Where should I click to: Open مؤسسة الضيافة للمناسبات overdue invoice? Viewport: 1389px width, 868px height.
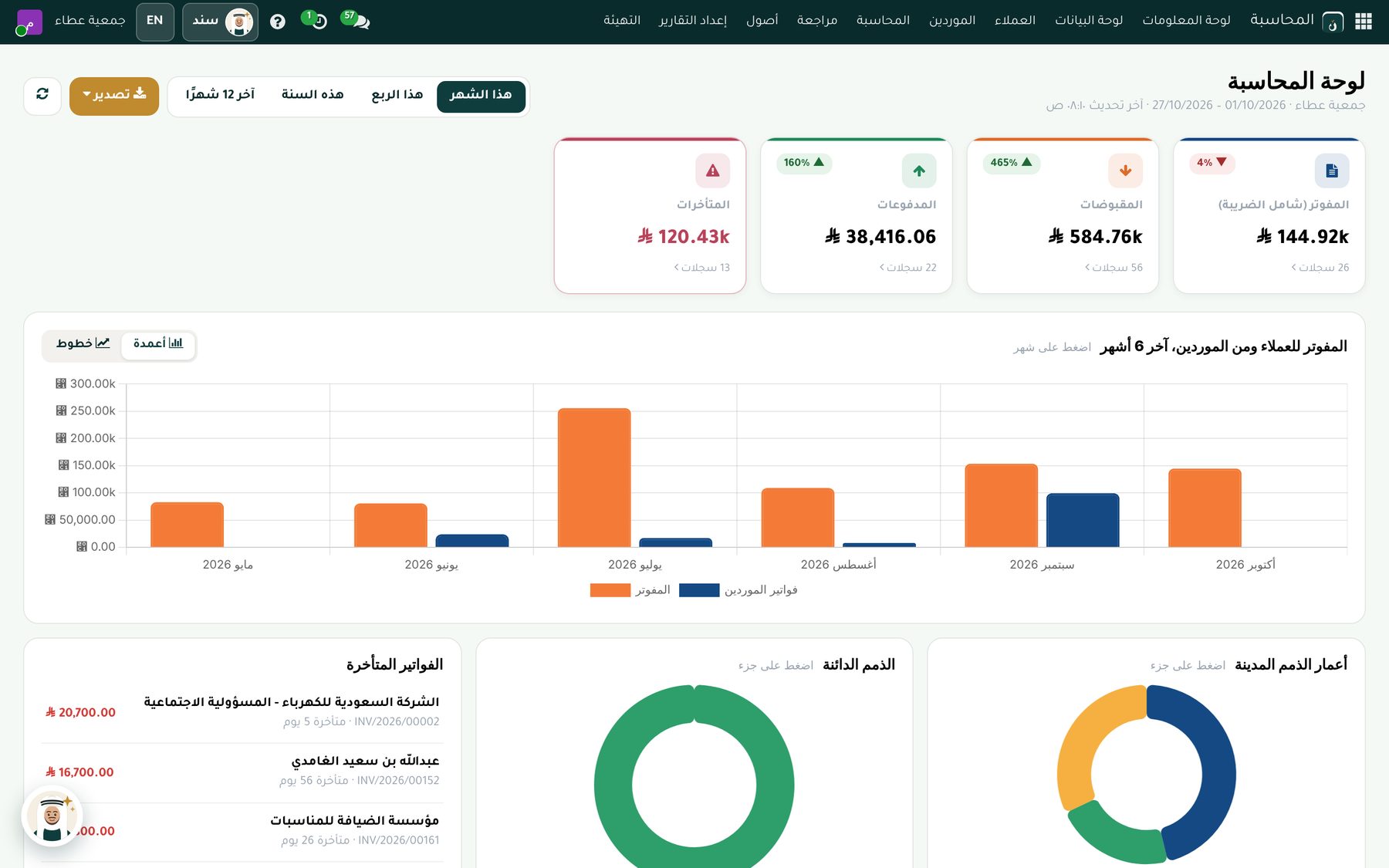pos(242,831)
